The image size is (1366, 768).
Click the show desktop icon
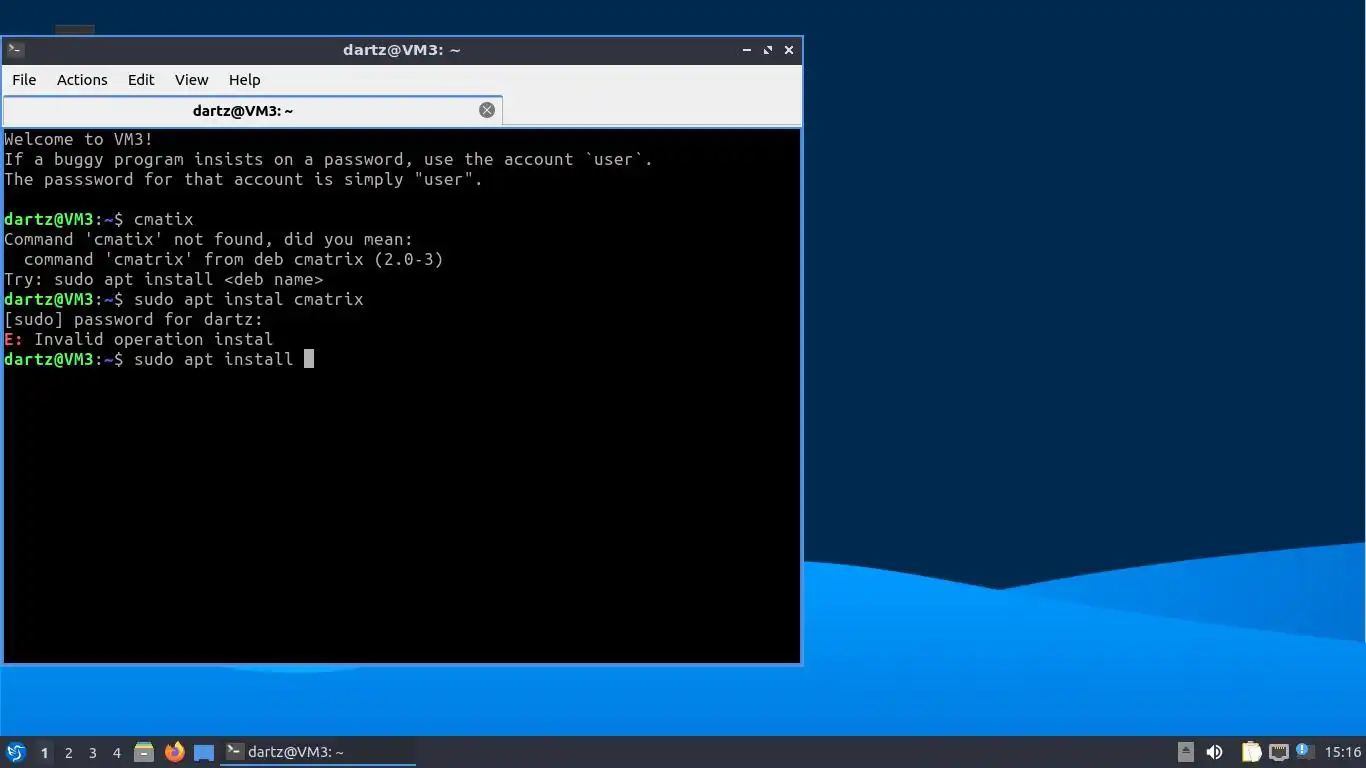pos(204,753)
